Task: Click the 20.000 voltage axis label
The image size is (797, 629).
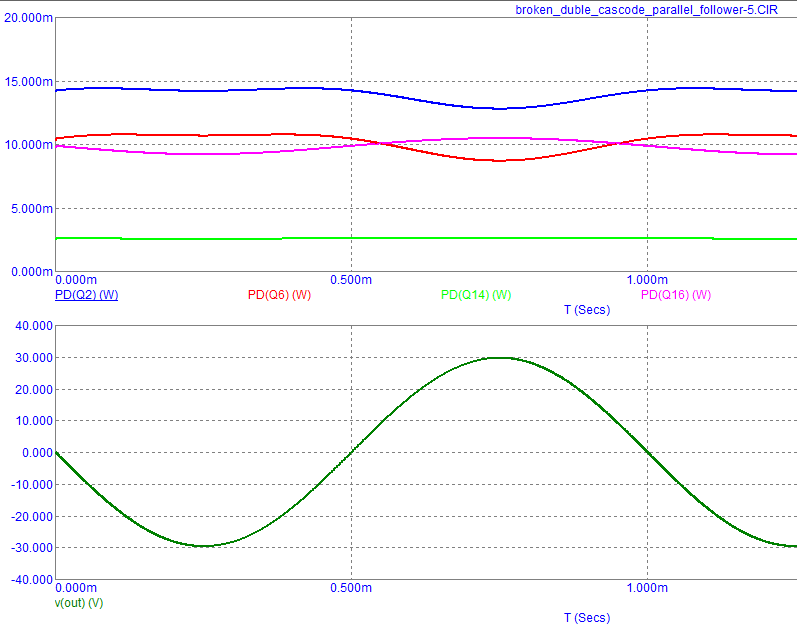Action: (x=34, y=390)
